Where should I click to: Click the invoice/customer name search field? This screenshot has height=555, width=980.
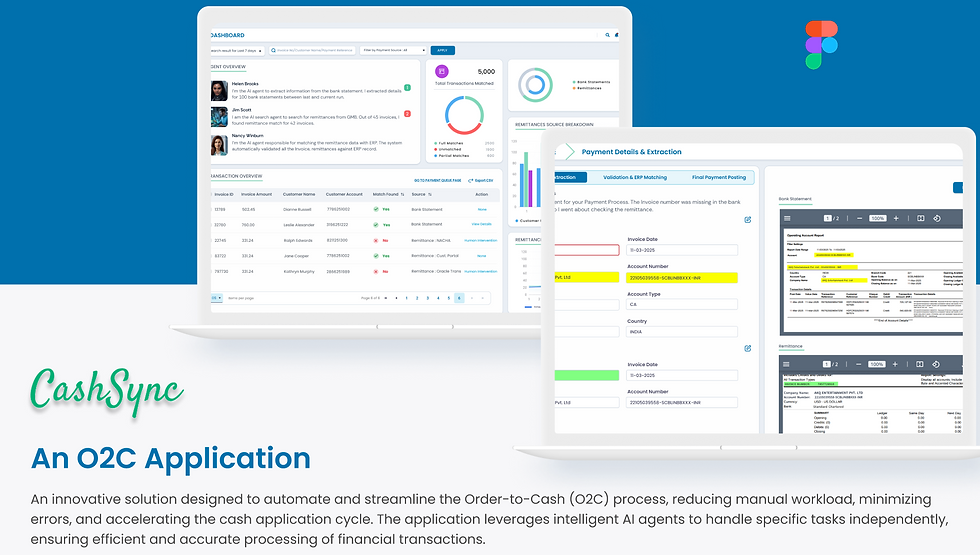pos(312,50)
